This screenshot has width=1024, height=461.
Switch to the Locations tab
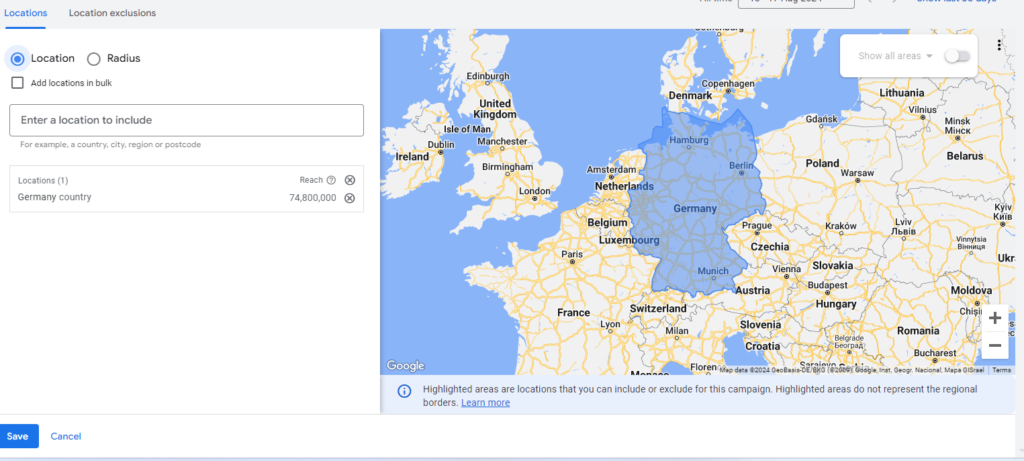(x=25, y=13)
